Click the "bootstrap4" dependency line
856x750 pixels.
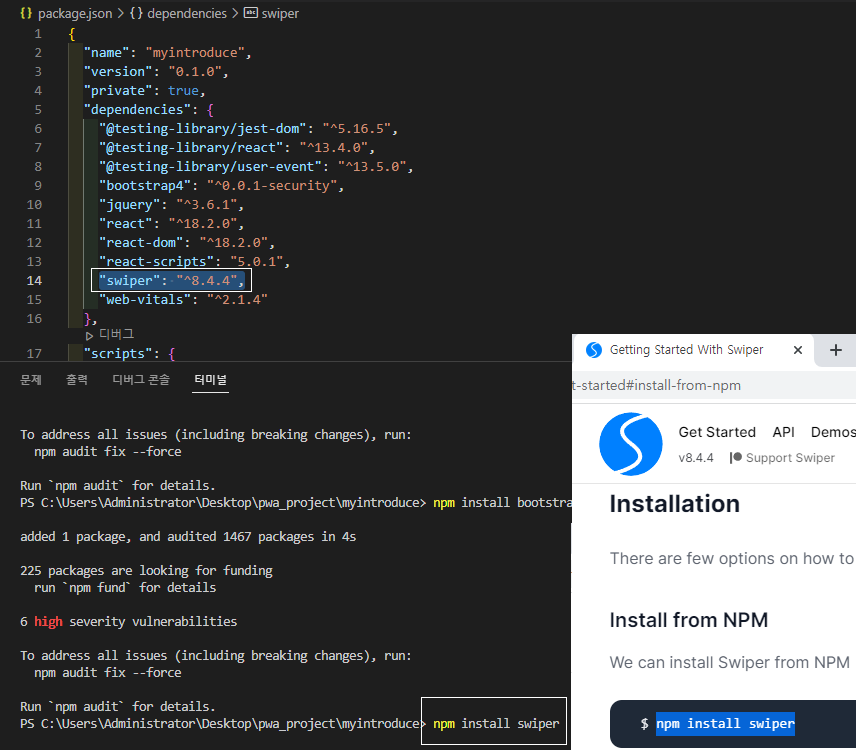coord(221,186)
